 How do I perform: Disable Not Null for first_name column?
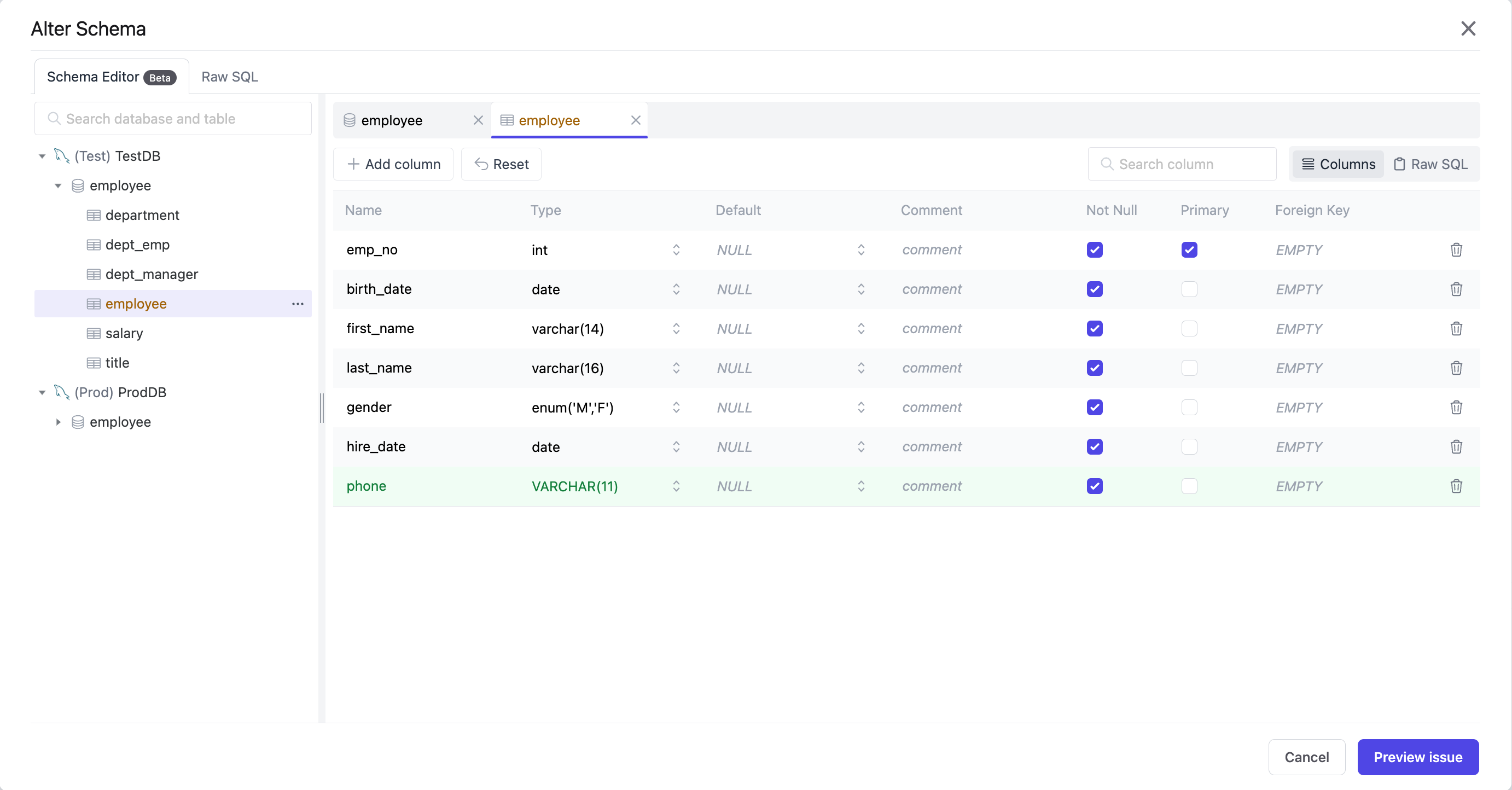tap(1095, 329)
